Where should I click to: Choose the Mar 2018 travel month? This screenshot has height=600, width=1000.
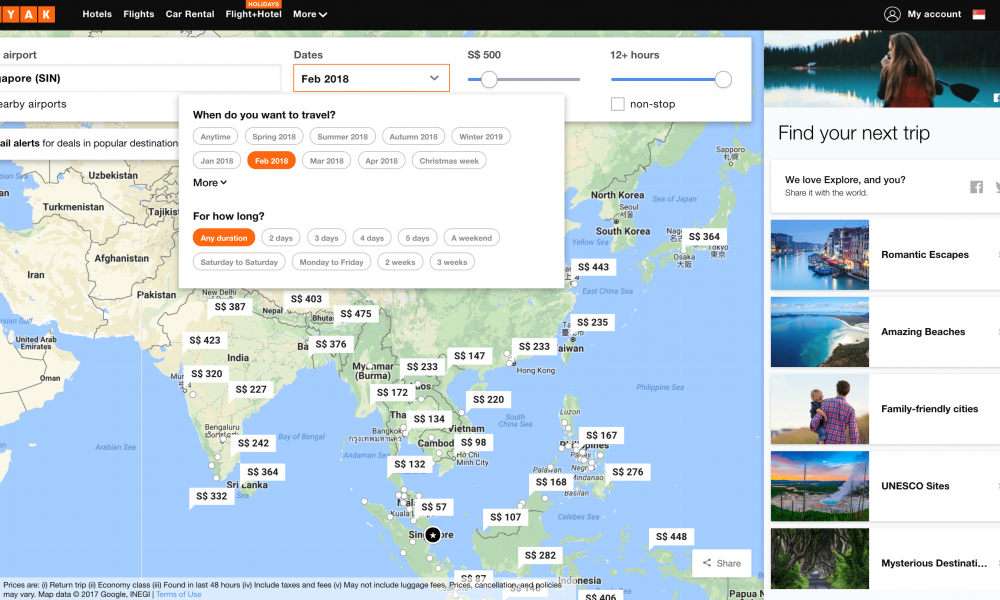point(327,161)
